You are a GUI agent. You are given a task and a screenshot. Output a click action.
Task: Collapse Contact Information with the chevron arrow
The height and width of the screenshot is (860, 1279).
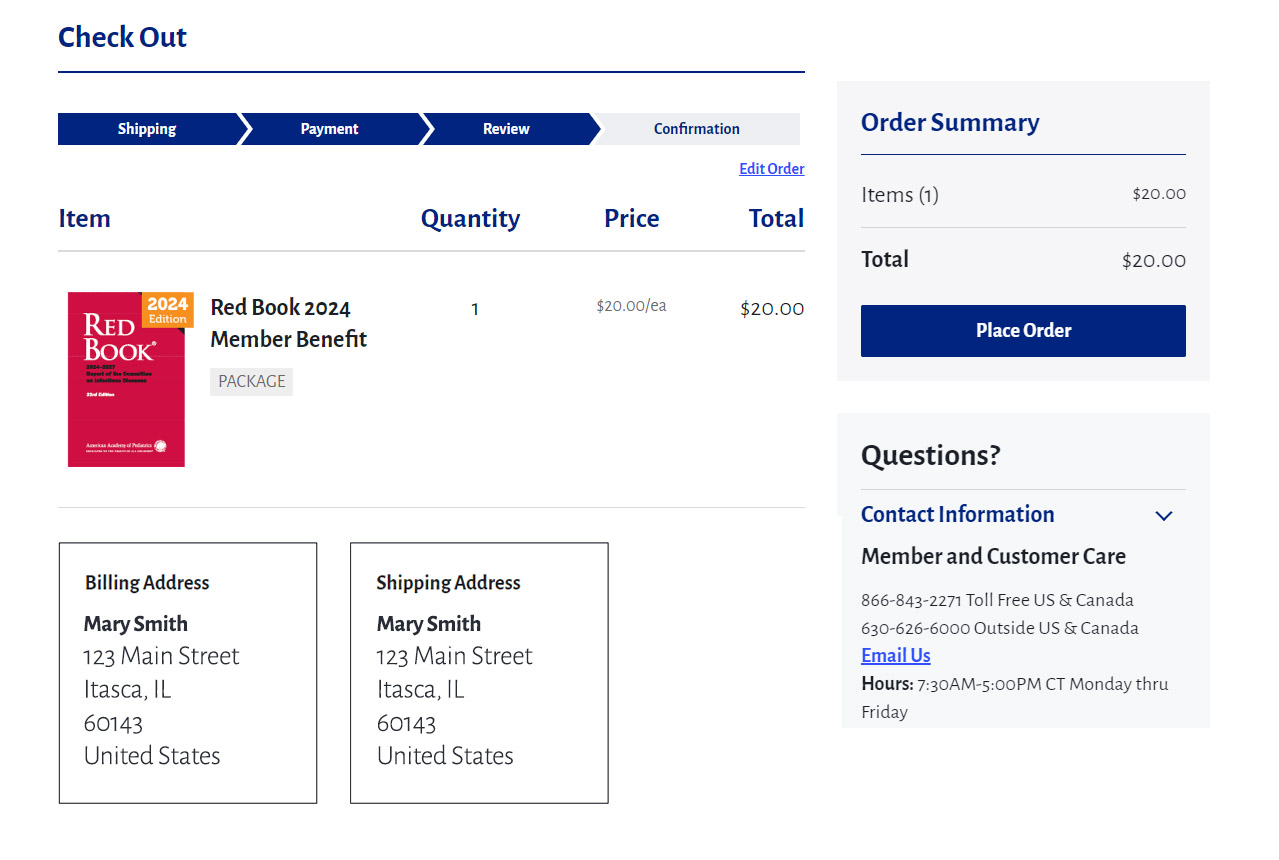tap(1163, 516)
